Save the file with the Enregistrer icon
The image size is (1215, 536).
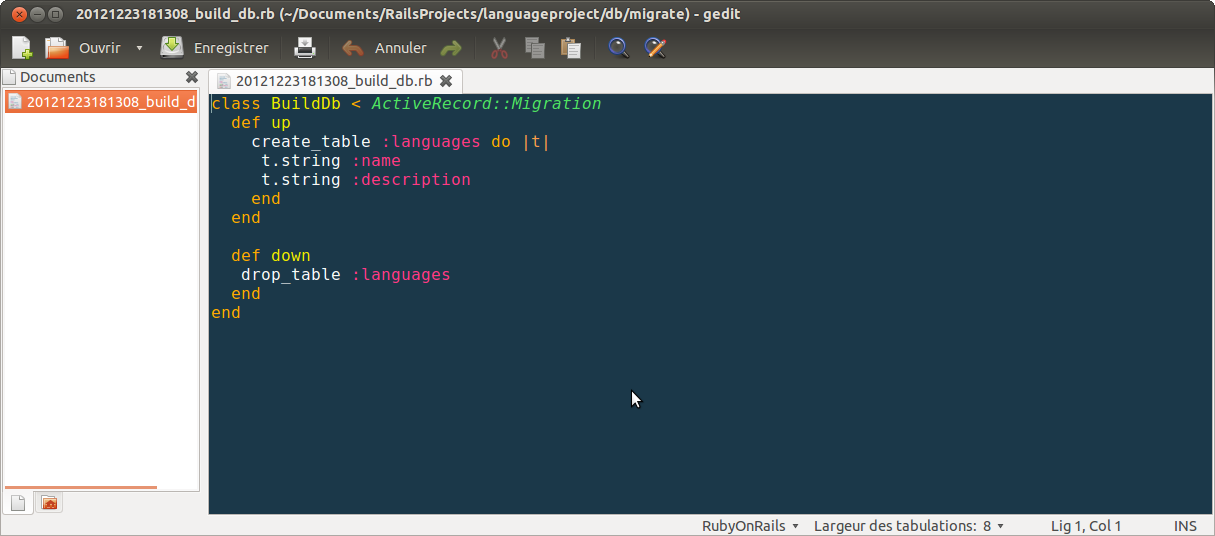click(172, 47)
